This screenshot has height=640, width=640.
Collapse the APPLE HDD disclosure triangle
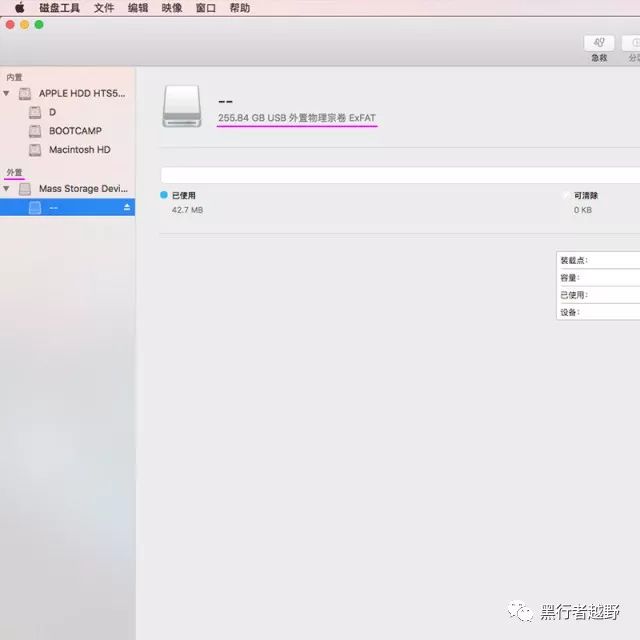[7, 94]
